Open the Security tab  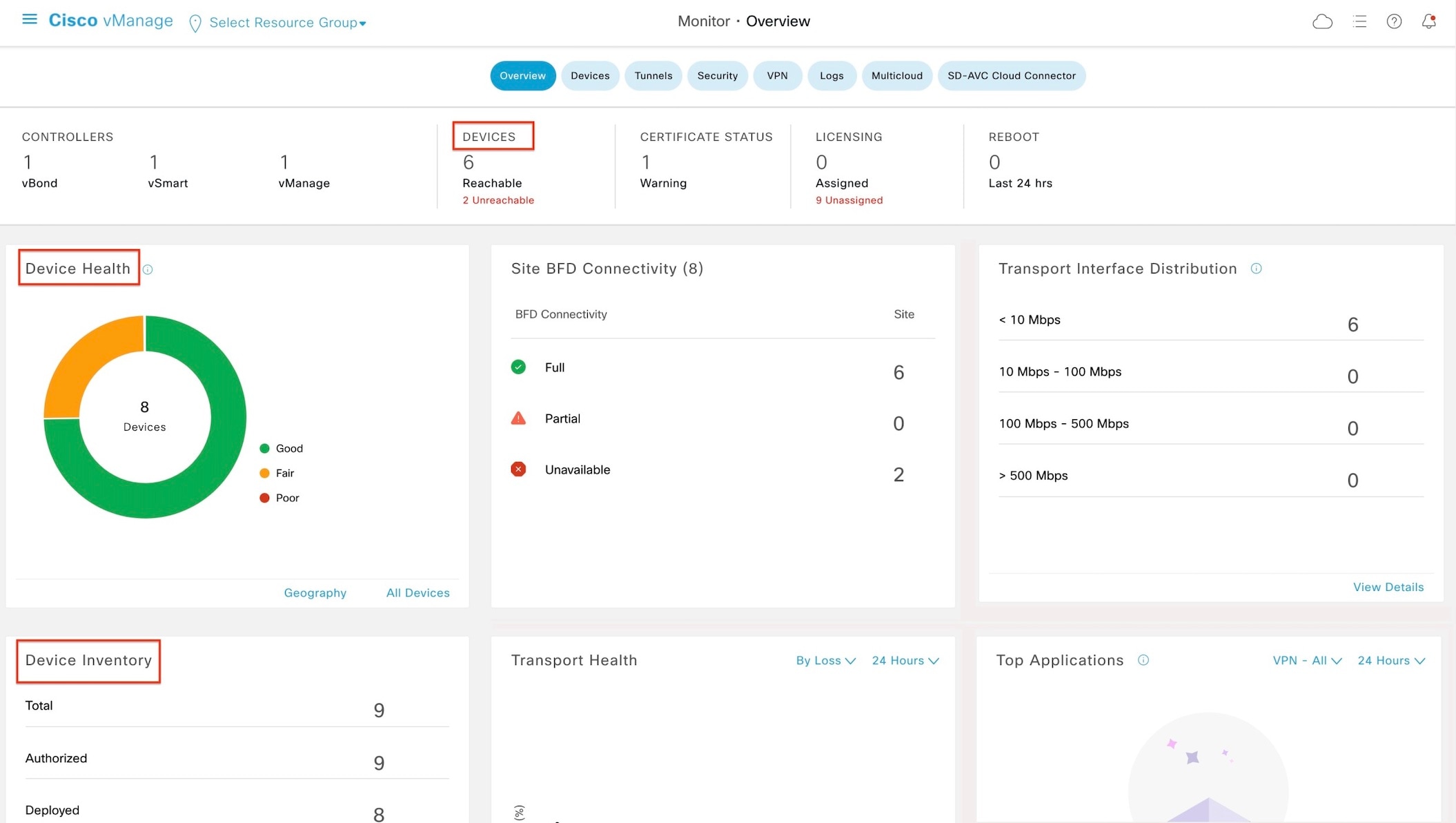pyautogui.click(x=718, y=76)
